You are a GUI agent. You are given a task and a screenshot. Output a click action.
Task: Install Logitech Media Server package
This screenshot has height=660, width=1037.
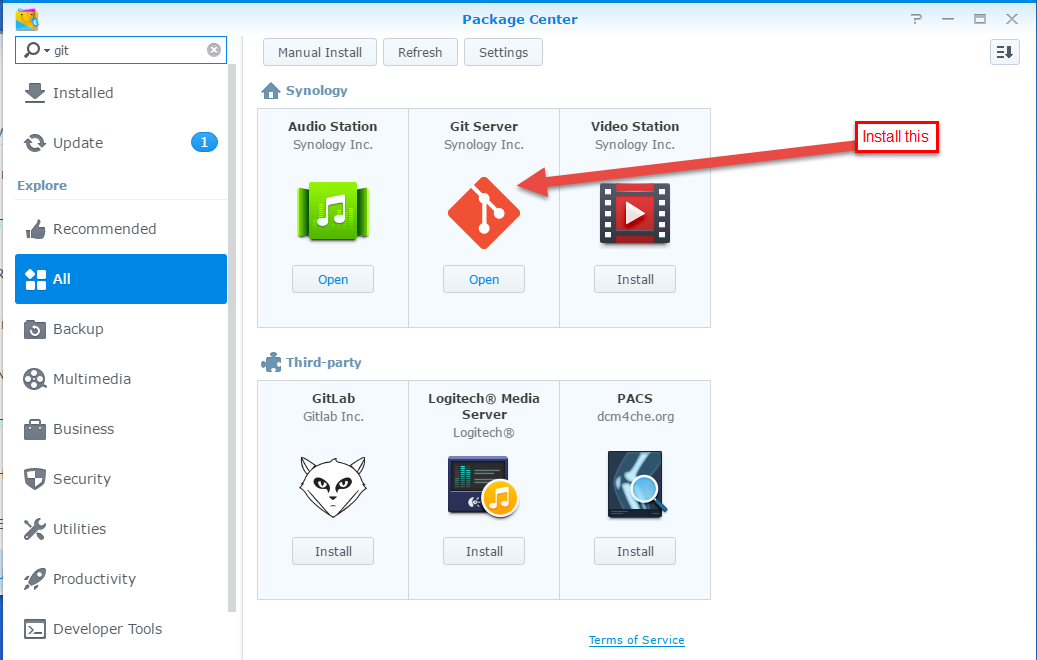(484, 551)
